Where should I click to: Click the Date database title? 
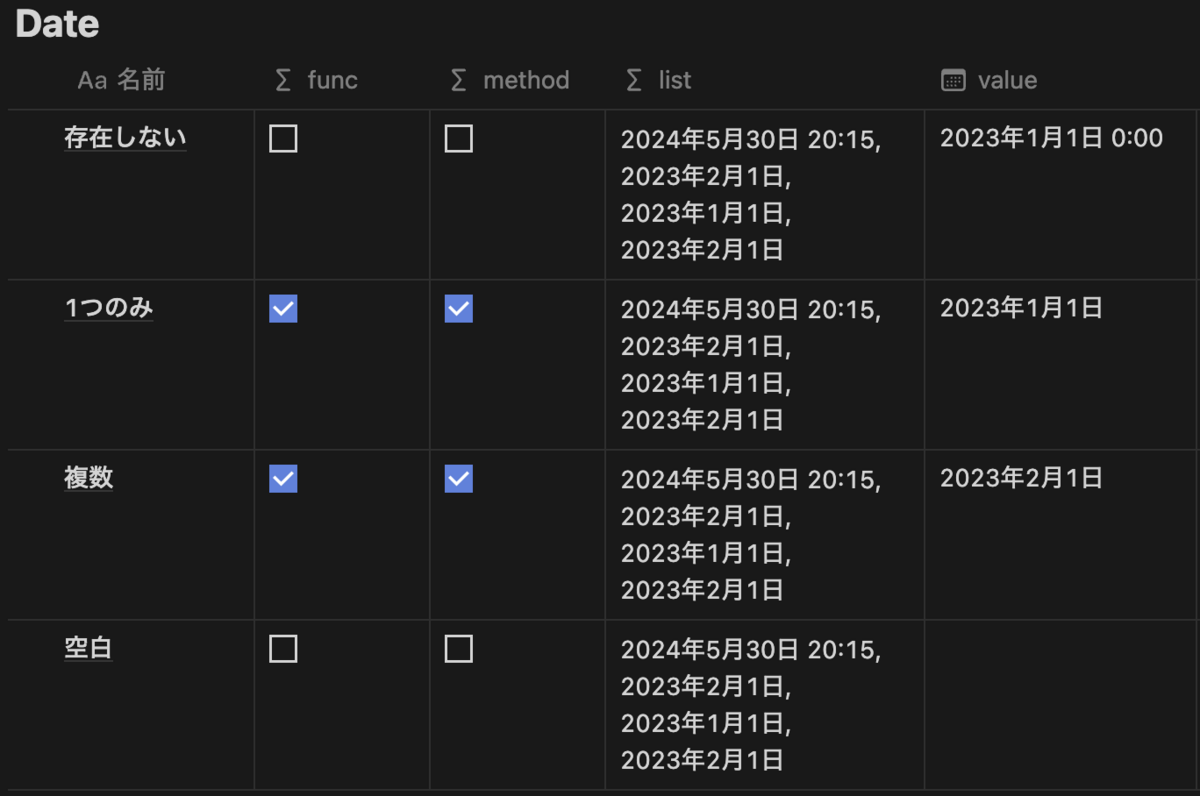tap(57, 24)
